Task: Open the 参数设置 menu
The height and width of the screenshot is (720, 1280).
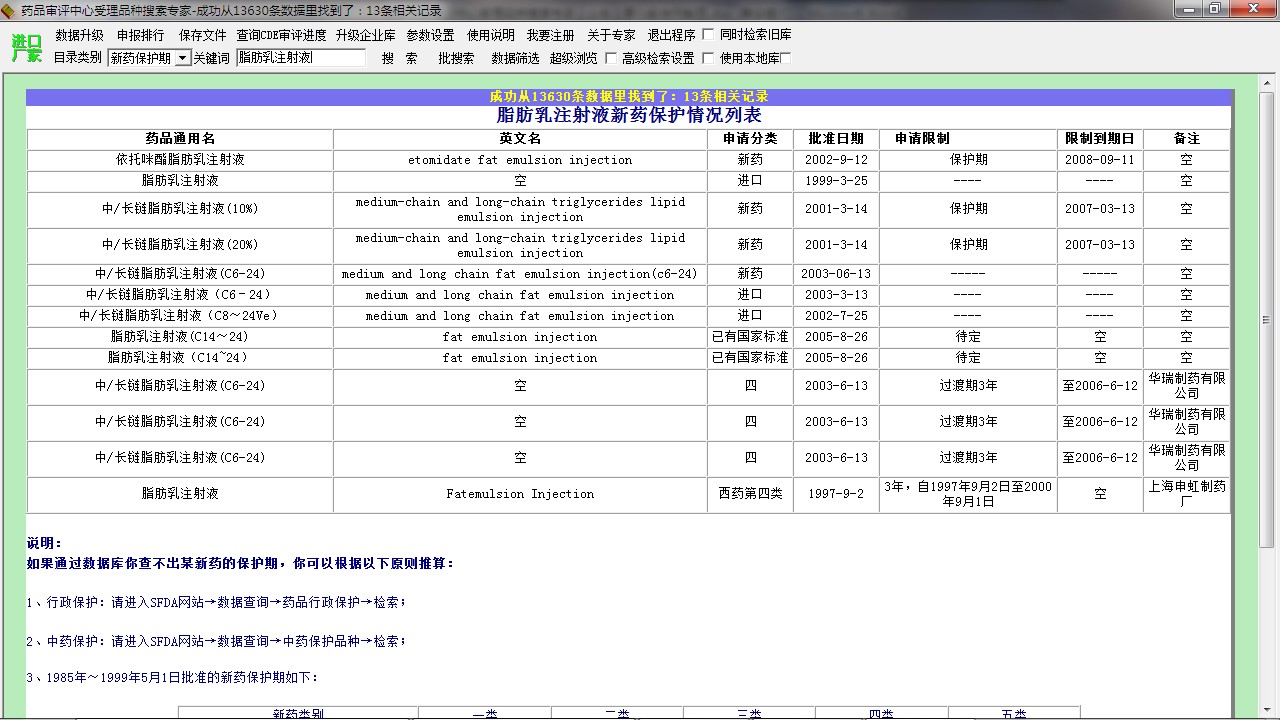Action: point(430,35)
